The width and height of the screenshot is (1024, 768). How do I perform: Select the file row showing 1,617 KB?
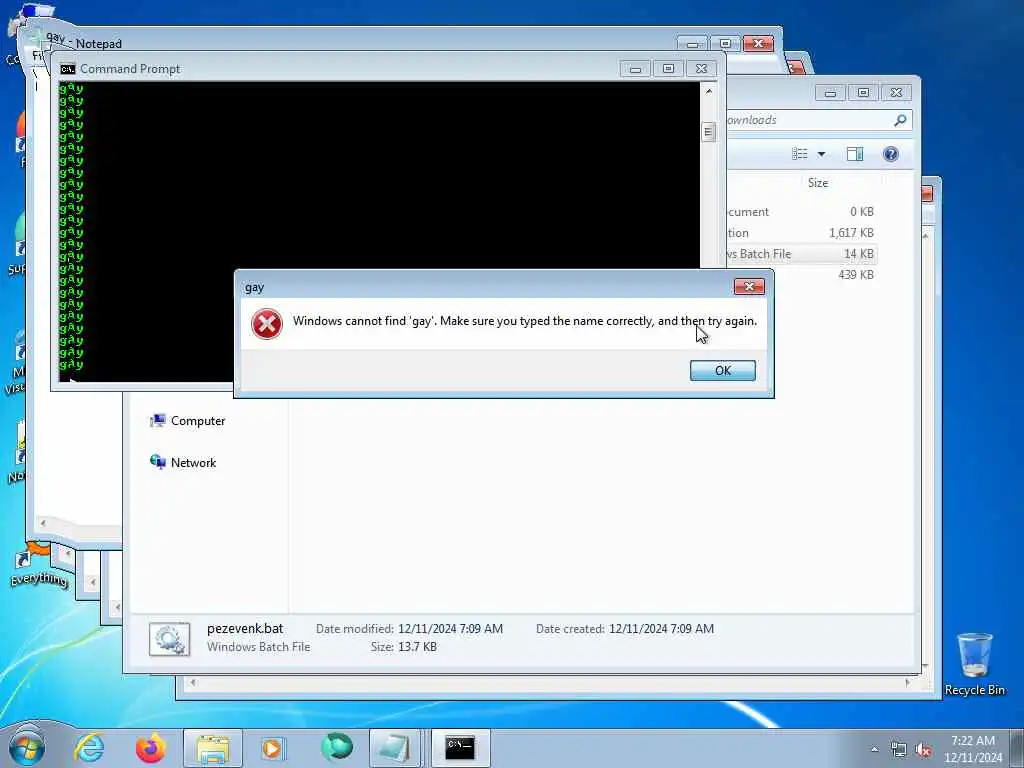coord(802,232)
